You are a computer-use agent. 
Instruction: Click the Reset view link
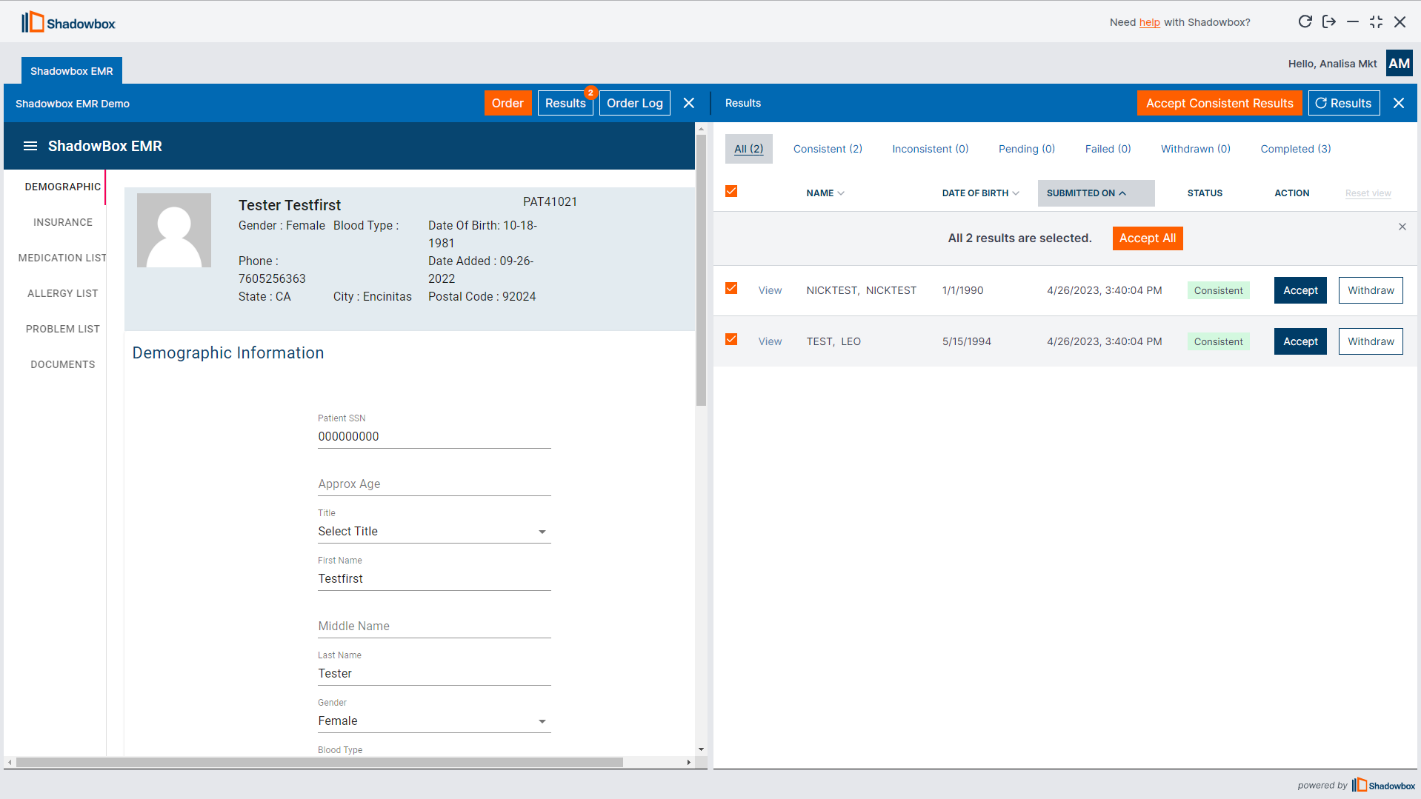[x=1368, y=193]
